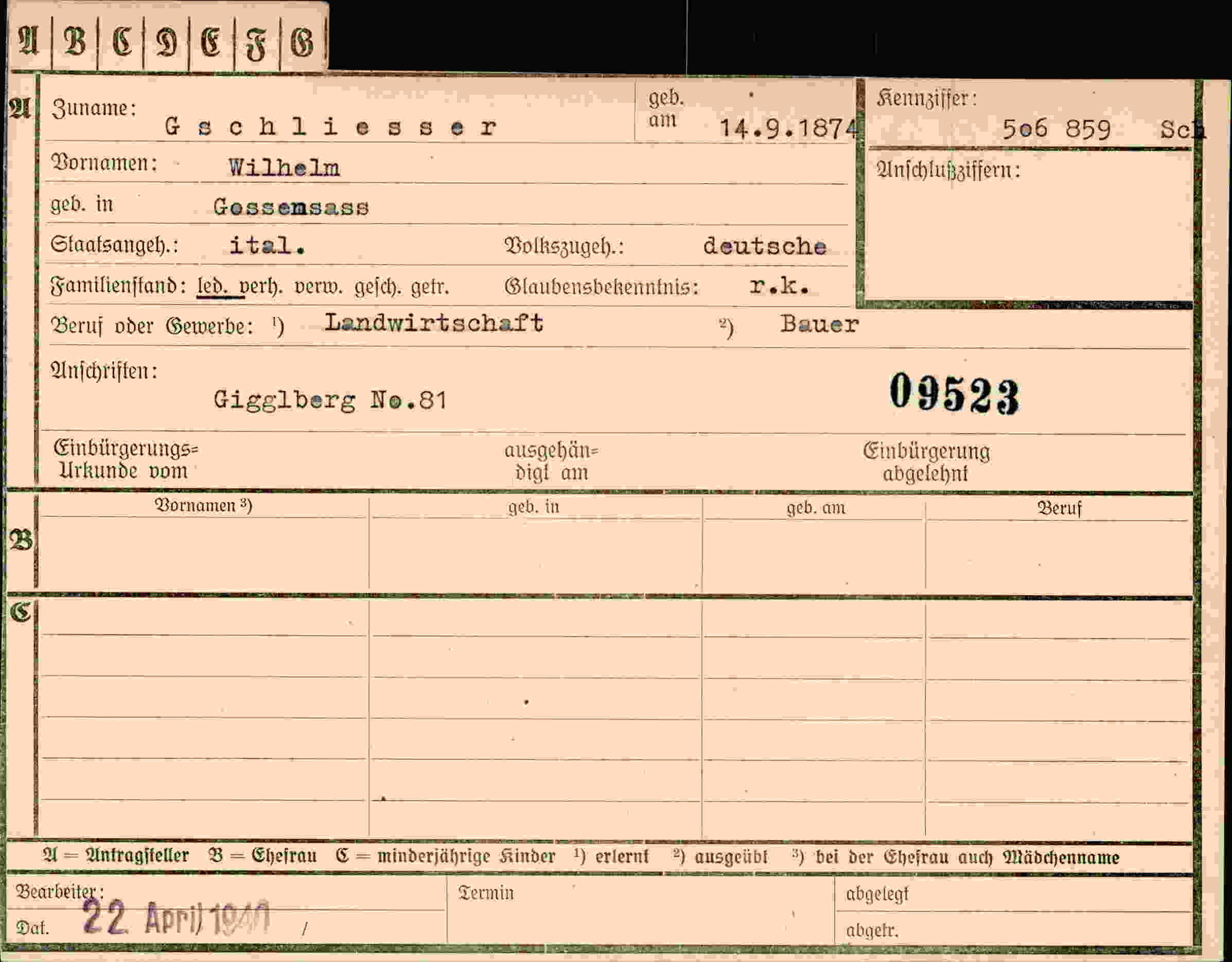Image resolution: width=1232 pixels, height=962 pixels.
Task: Click the surname 'Gschliesser'
Action: 331,127
